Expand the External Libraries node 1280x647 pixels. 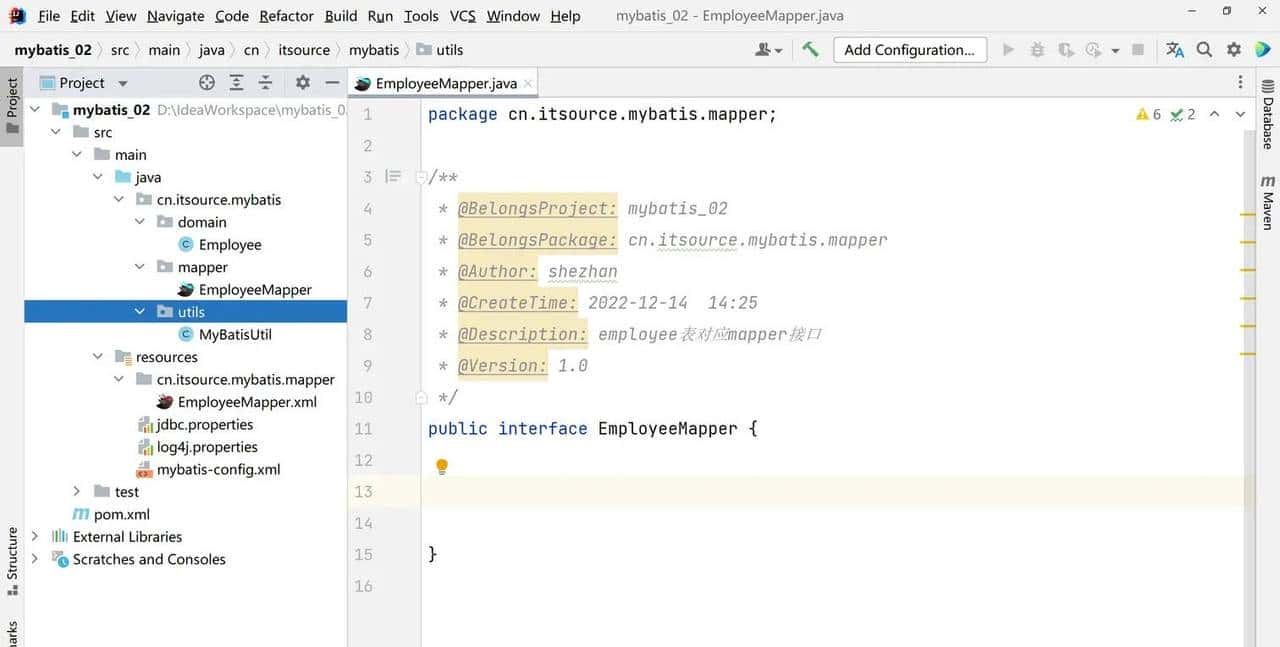coord(35,536)
